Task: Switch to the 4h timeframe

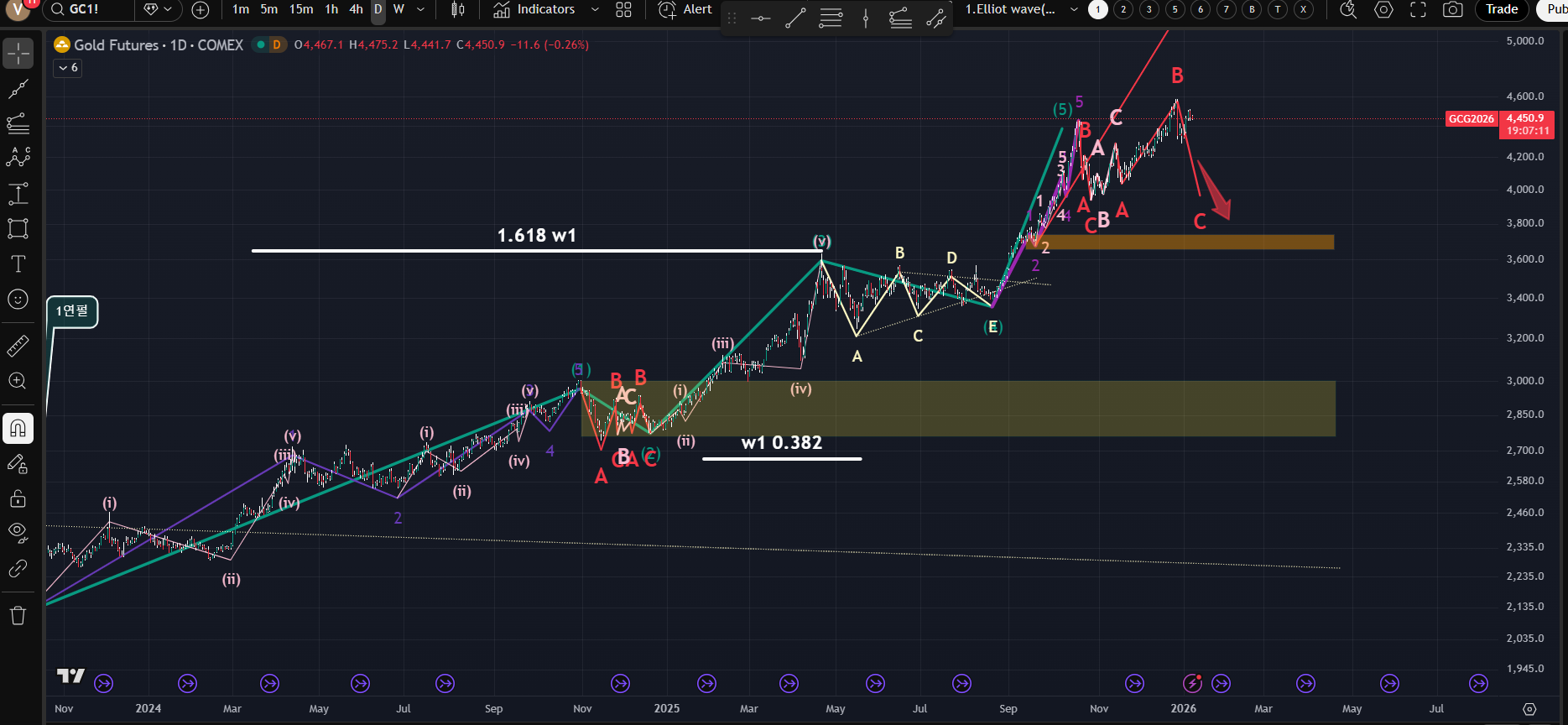Action: [x=356, y=10]
